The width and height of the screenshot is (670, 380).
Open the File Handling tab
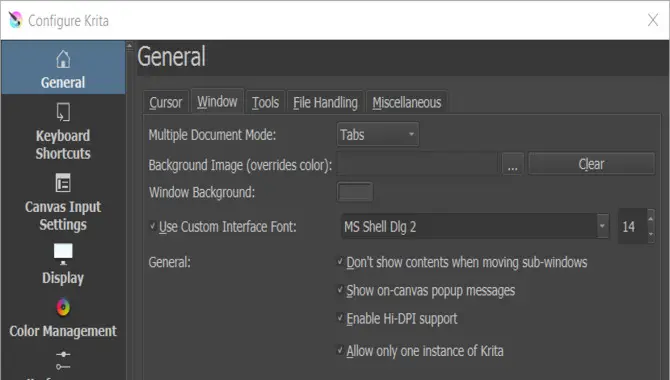click(x=325, y=103)
